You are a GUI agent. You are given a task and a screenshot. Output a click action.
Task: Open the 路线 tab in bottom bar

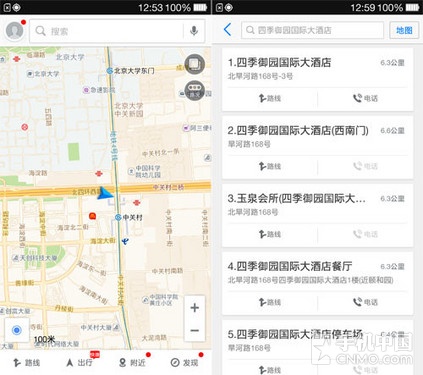click(x=26, y=362)
